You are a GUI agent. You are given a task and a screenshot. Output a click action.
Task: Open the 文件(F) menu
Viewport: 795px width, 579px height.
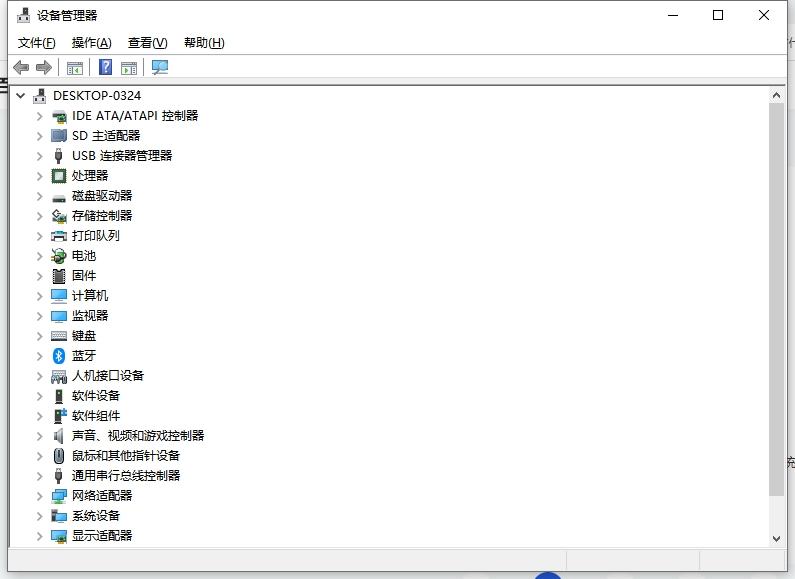tap(37, 43)
